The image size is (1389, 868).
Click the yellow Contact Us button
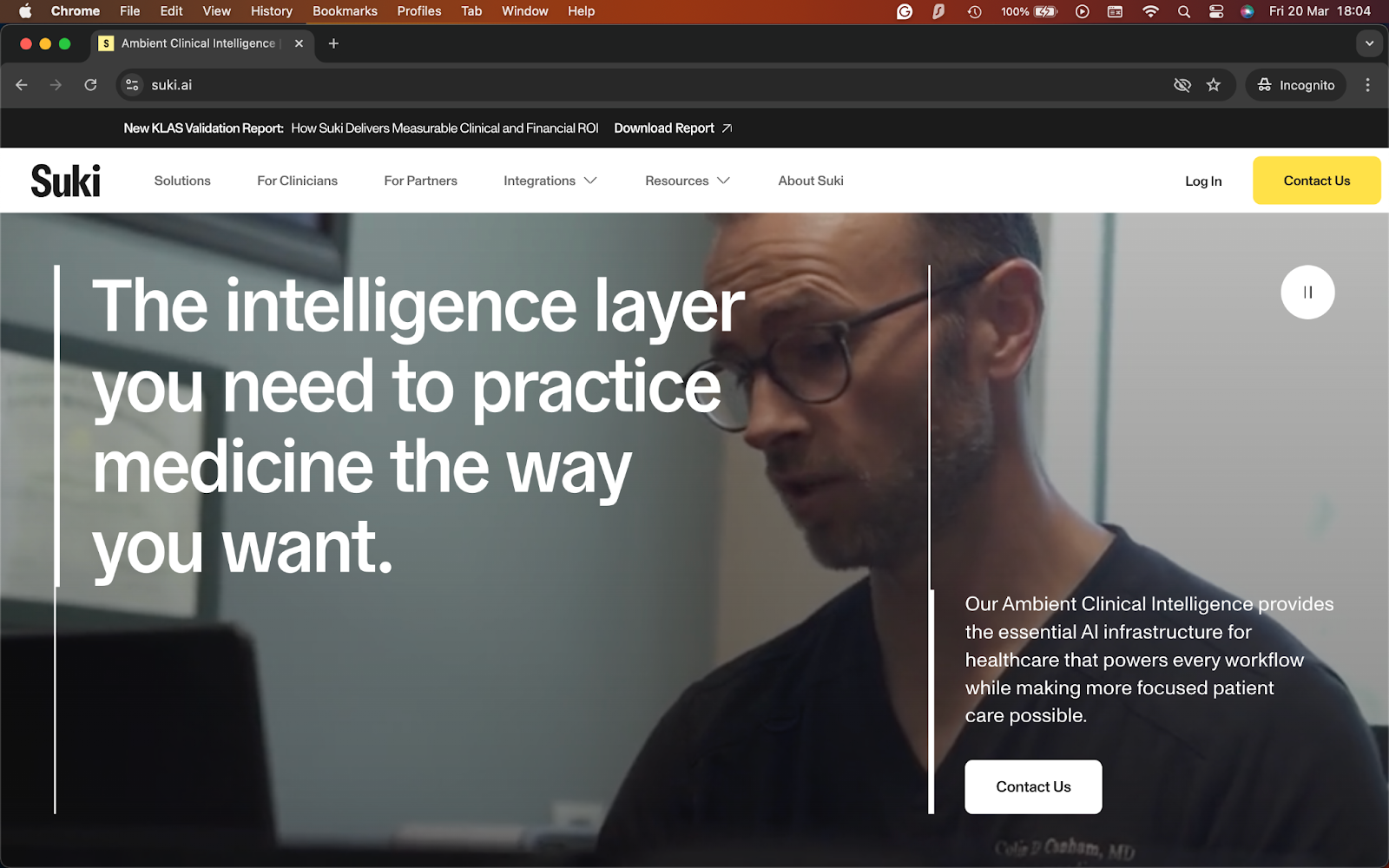(x=1316, y=181)
